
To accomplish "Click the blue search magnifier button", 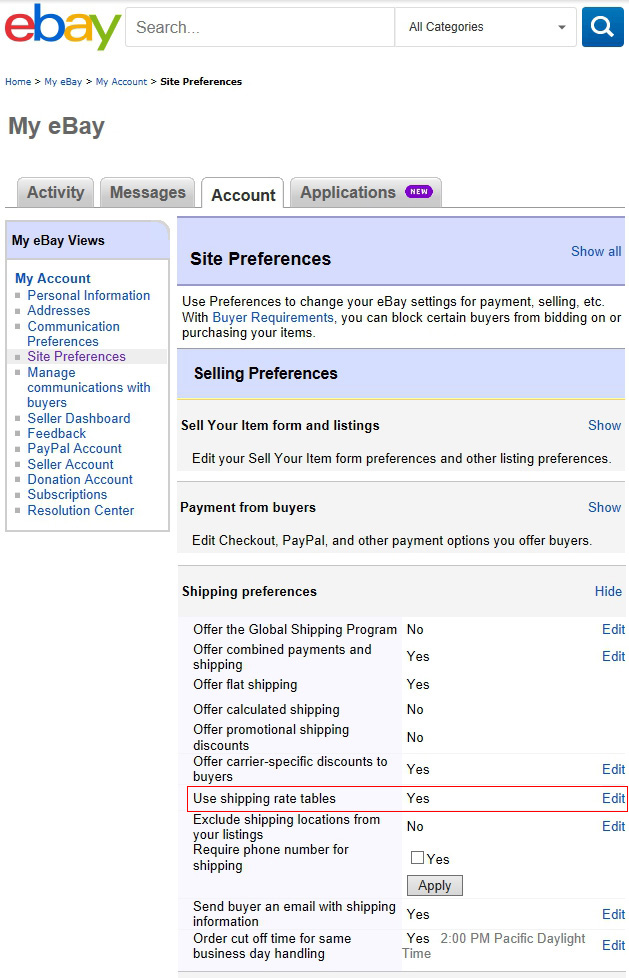I will pos(602,27).
